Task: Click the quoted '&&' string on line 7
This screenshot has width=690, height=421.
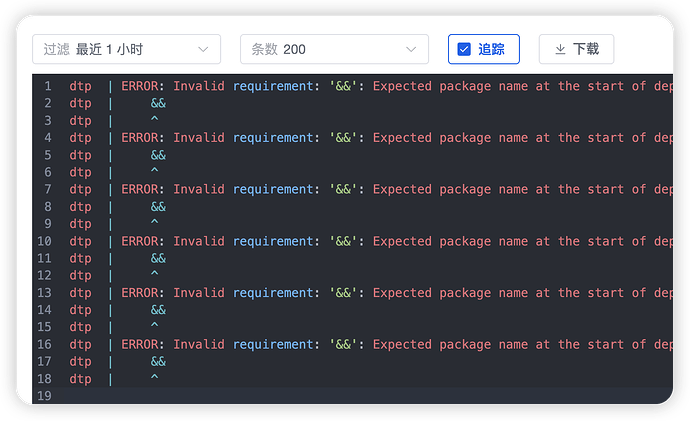Action: (x=343, y=190)
